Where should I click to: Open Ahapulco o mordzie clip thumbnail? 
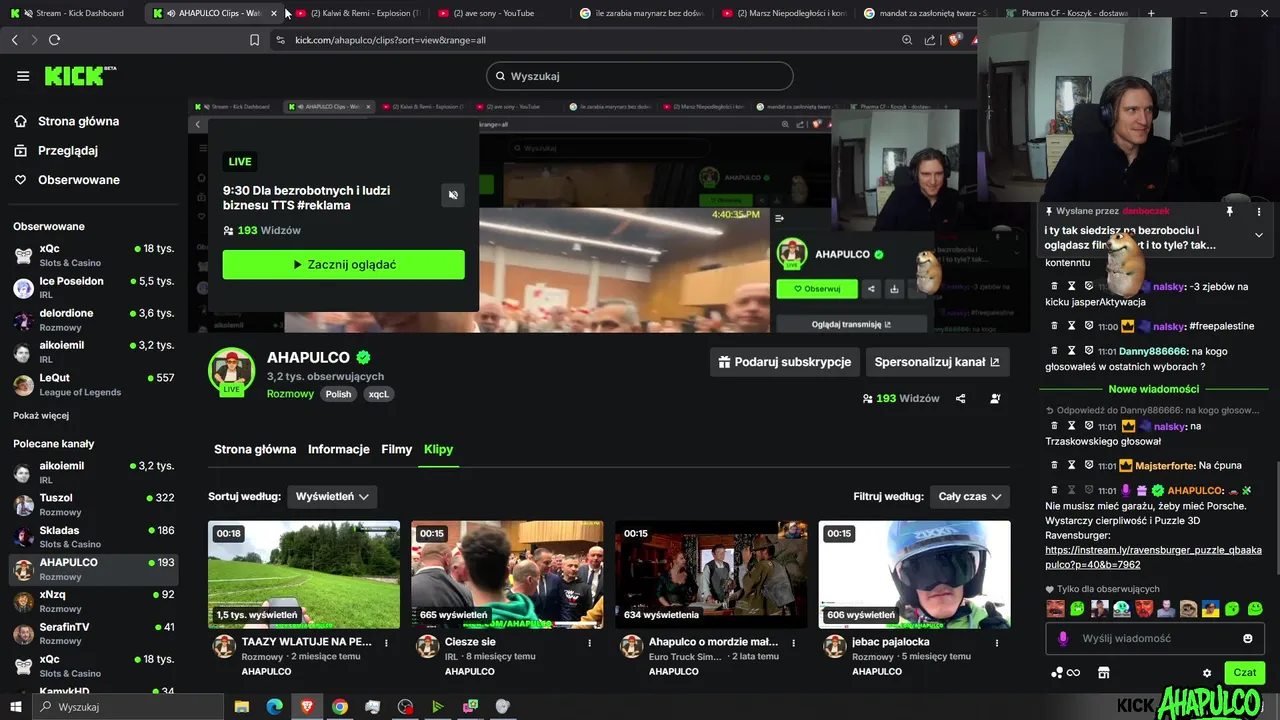[711, 574]
